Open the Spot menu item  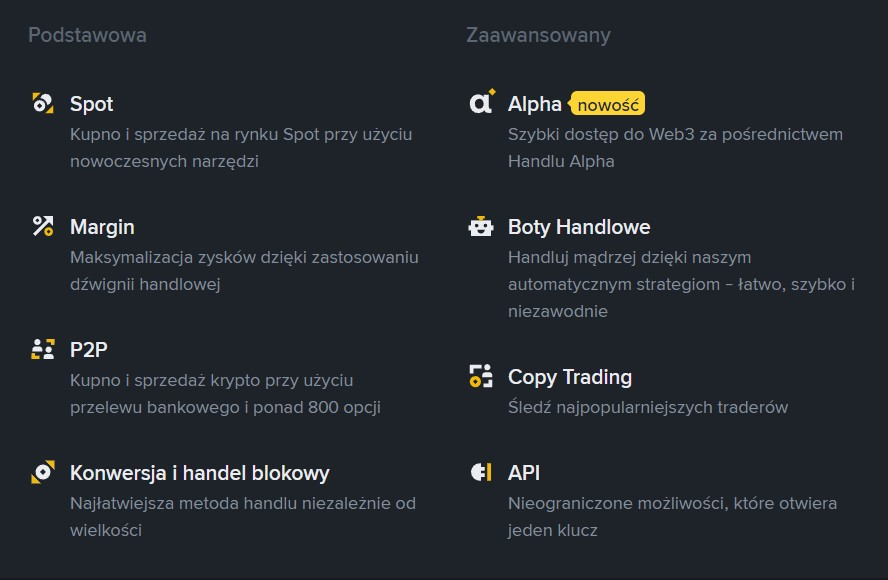[92, 104]
